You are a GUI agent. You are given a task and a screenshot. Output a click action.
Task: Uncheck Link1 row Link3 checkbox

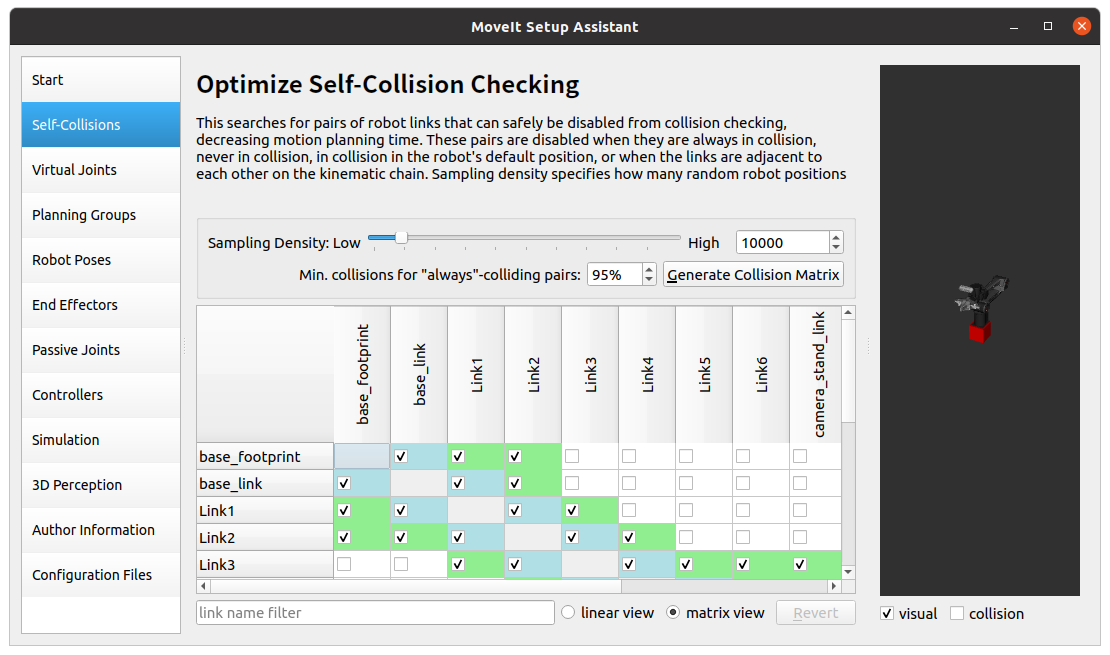pyautogui.click(x=572, y=510)
